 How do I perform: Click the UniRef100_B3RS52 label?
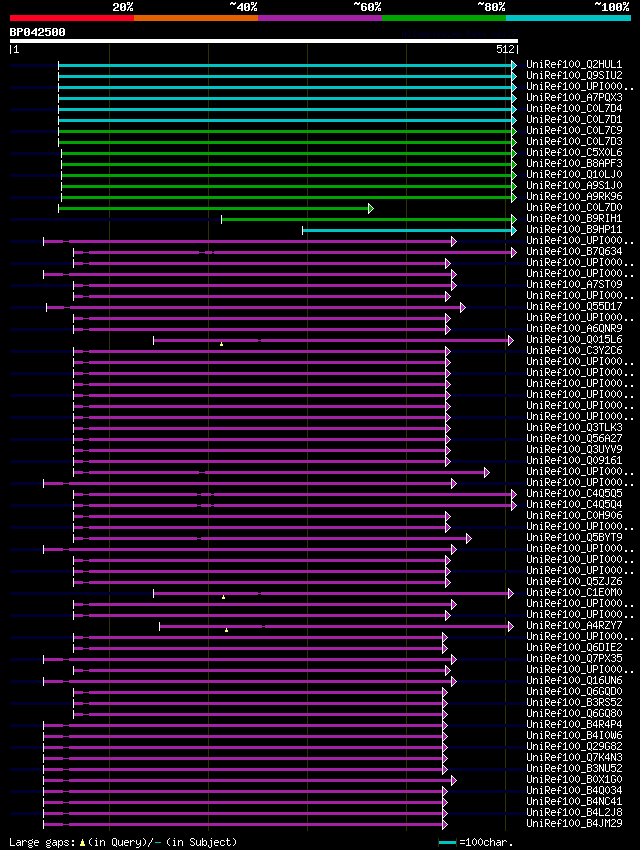click(574, 702)
